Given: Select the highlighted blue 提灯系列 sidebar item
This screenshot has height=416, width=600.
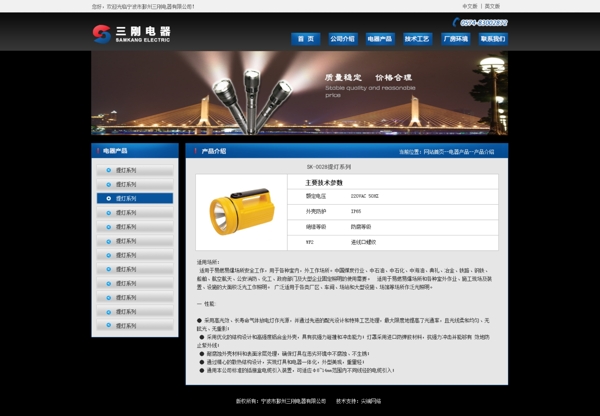Looking at the screenshot, I should click(x=135, y=198).
